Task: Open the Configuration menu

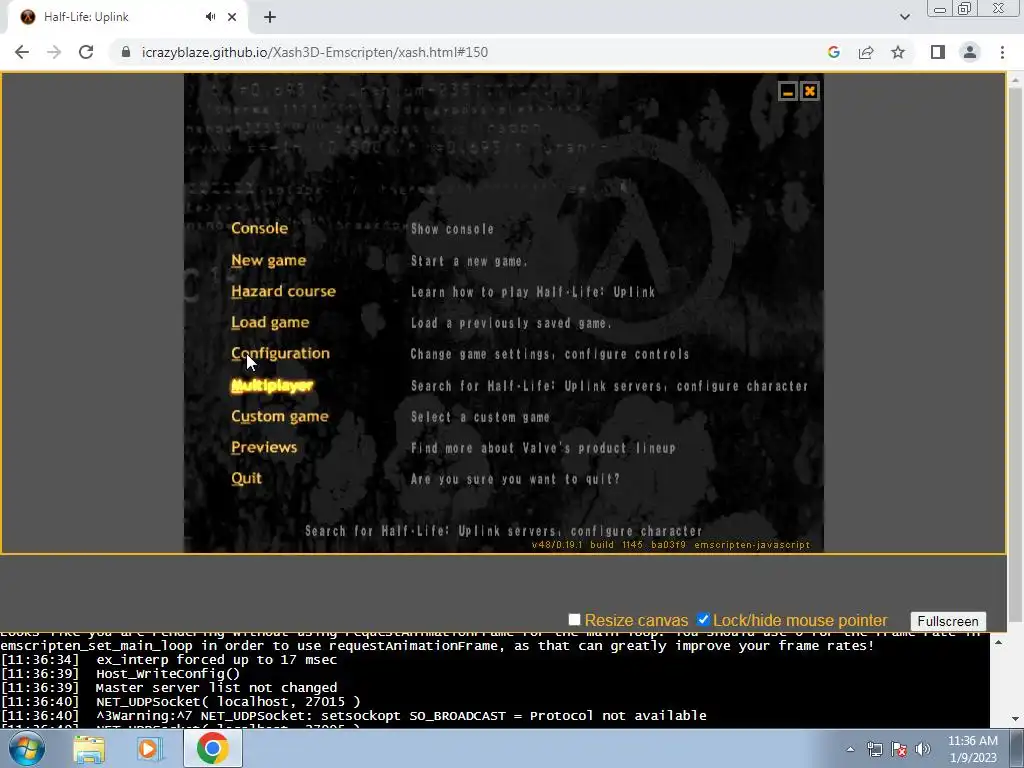Action: 280,353
